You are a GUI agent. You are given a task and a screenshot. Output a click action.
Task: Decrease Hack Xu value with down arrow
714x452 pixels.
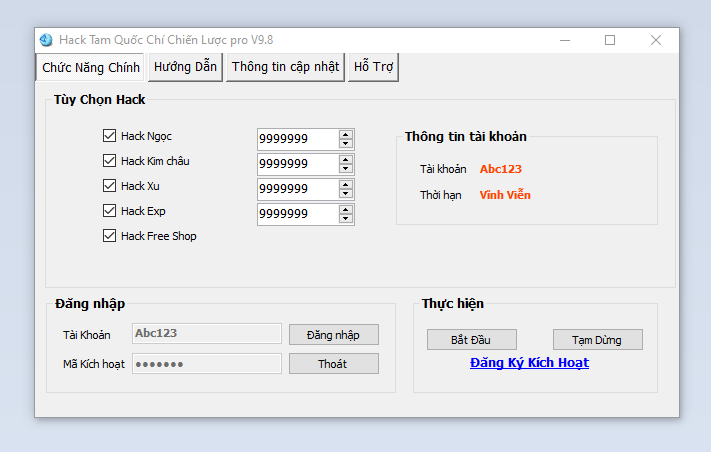click(345, 194)
